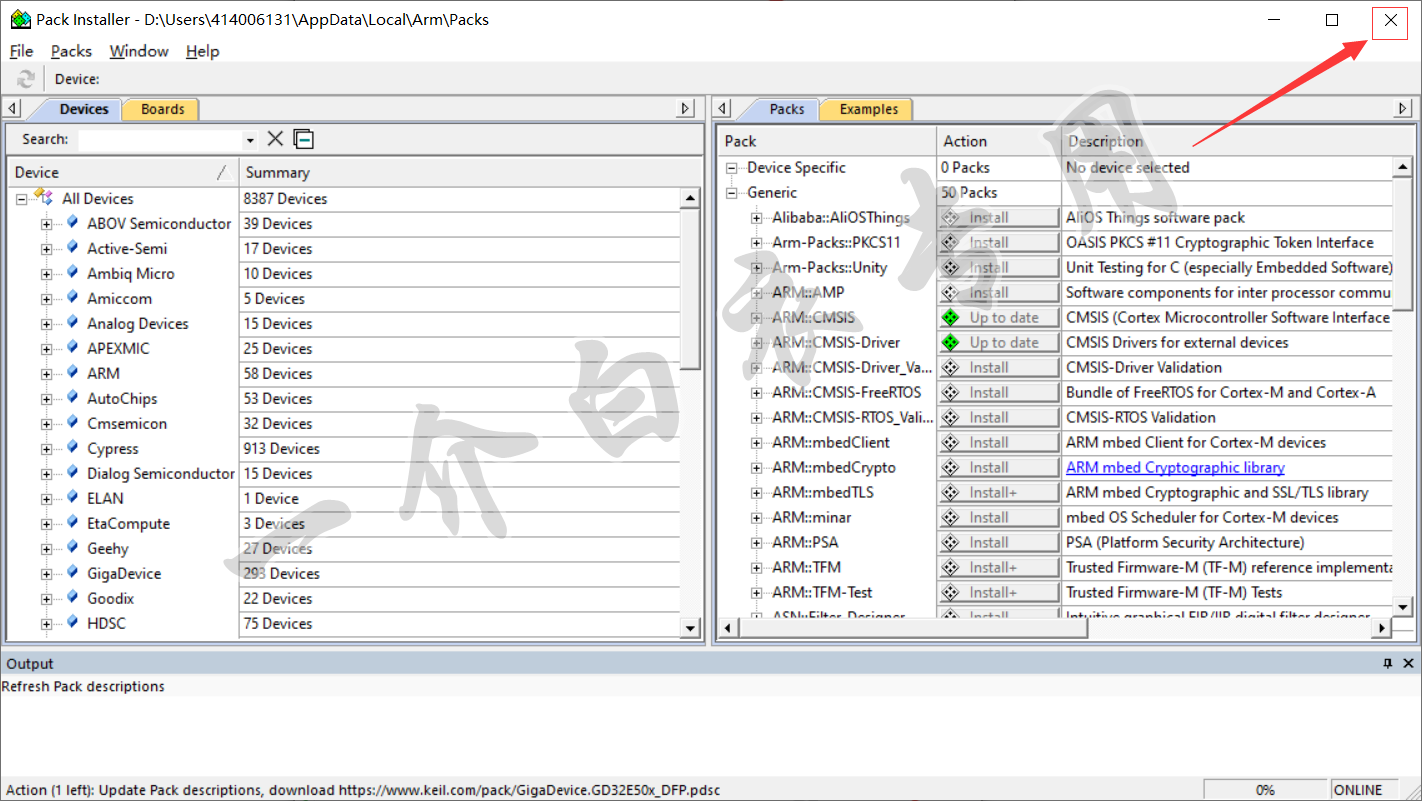The width and height of the screenshot is (1422, 801).
Task: Expand the ARM::CMSIS-FreeRTOS pack
Action: point(757,393)
